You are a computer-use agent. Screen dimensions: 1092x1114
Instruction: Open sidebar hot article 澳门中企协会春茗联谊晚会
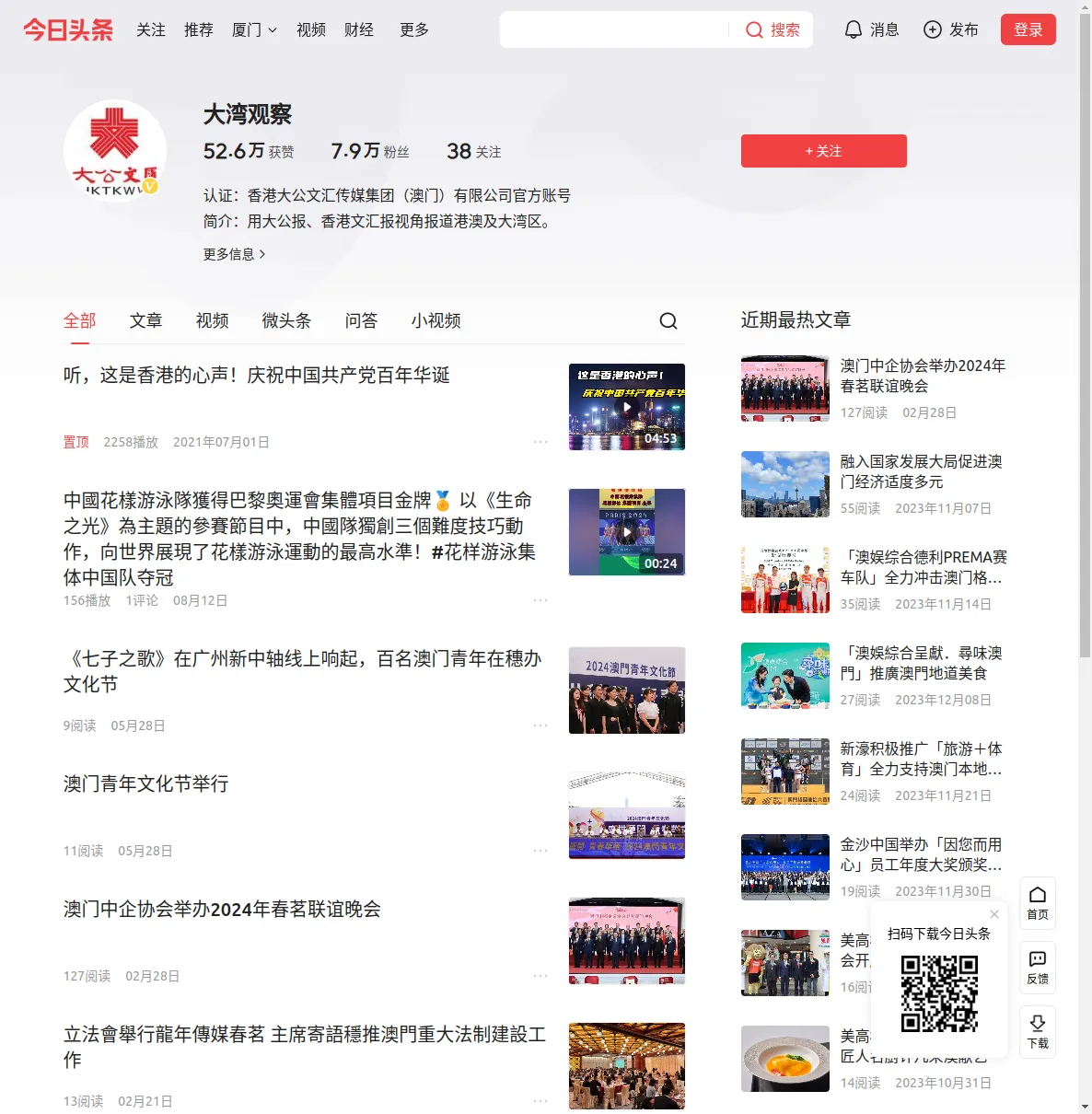click(924, 376)
